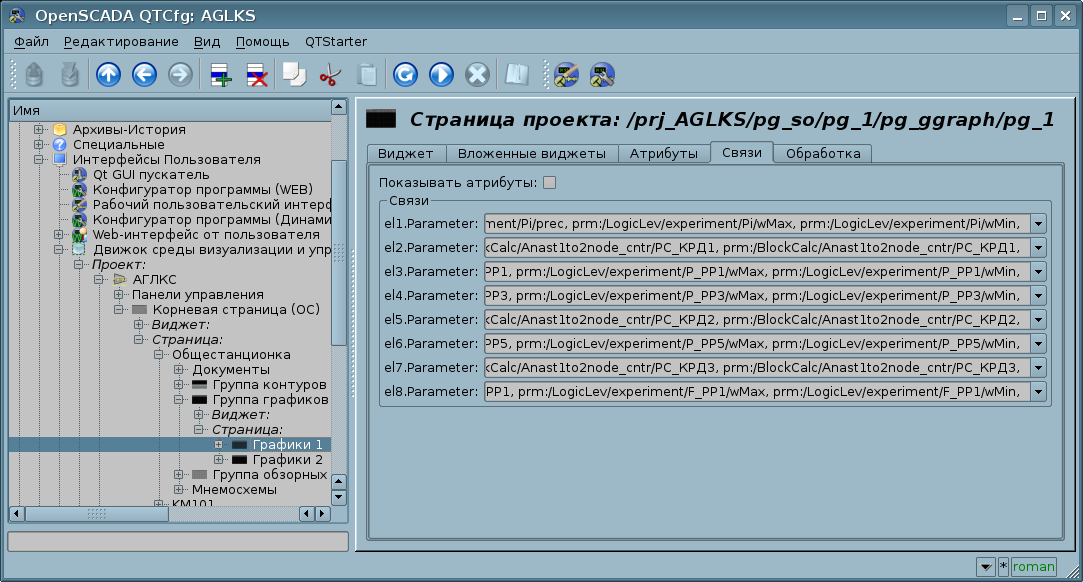
Task: Click the Back arrow toolbar icon
Action: point(144,75)
